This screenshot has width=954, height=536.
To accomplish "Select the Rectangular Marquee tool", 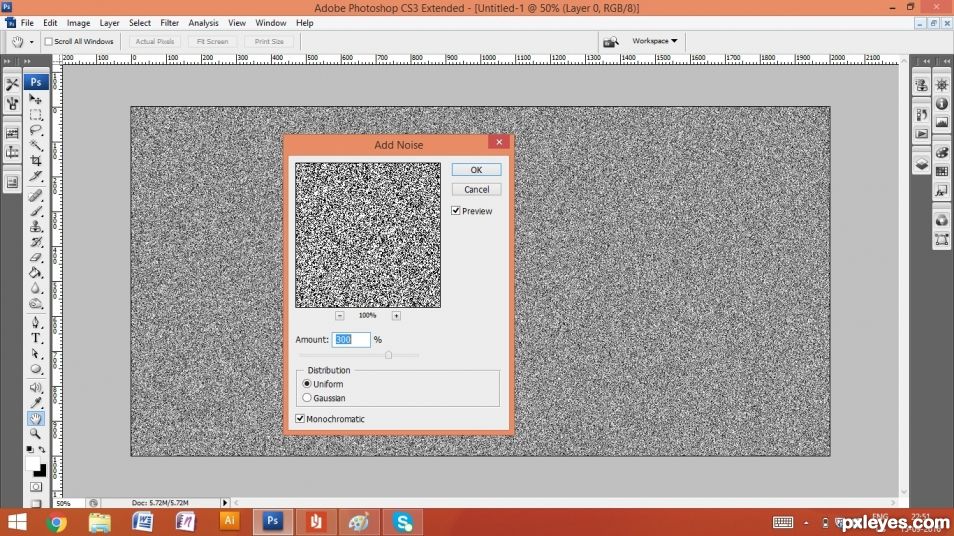I will [36, 114].
